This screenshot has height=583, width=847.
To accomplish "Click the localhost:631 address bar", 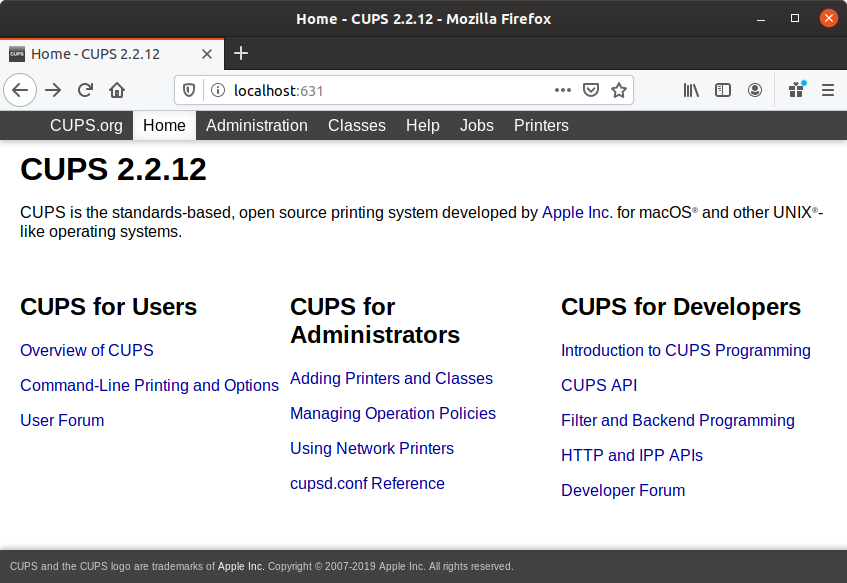I will [x=380, y=90].
